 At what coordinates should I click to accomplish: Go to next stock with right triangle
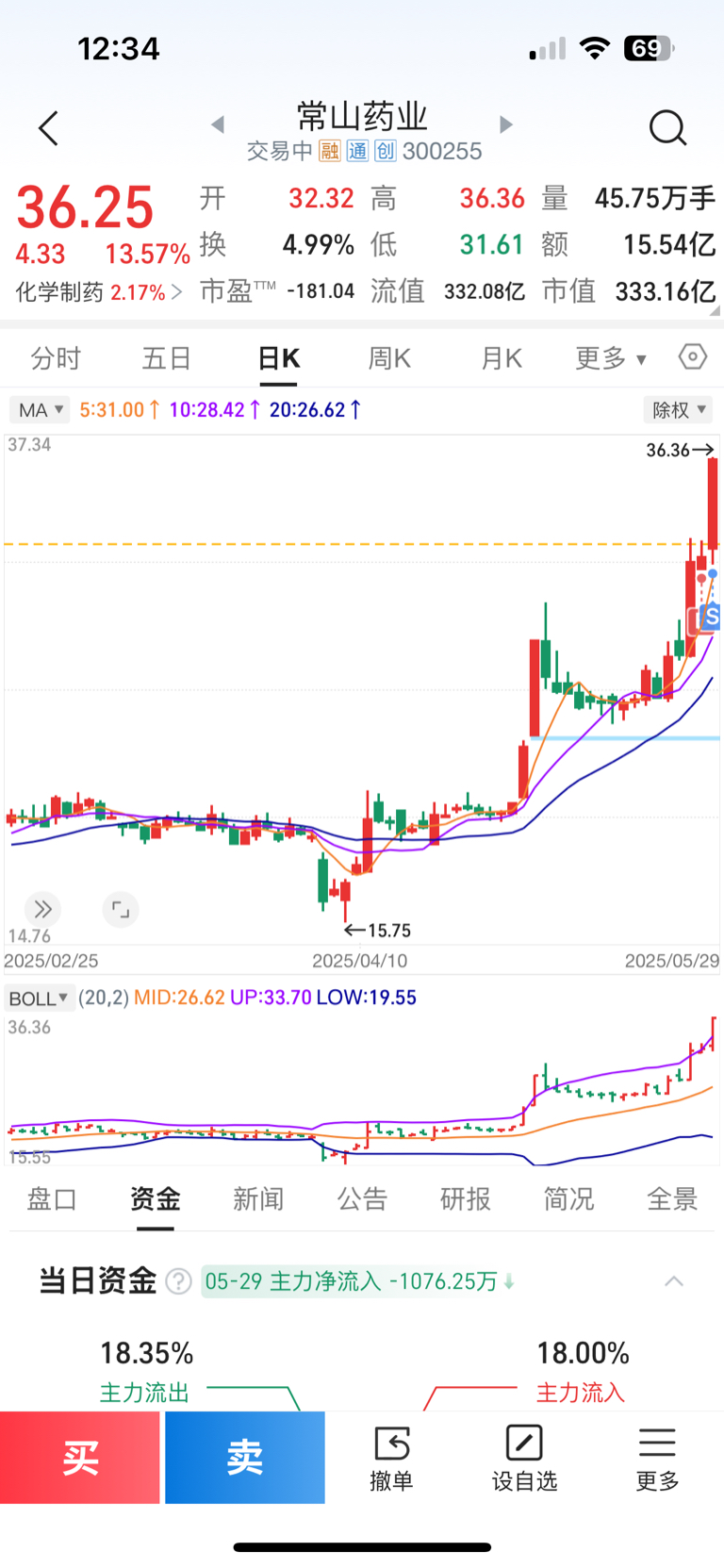tap(506, 124)
